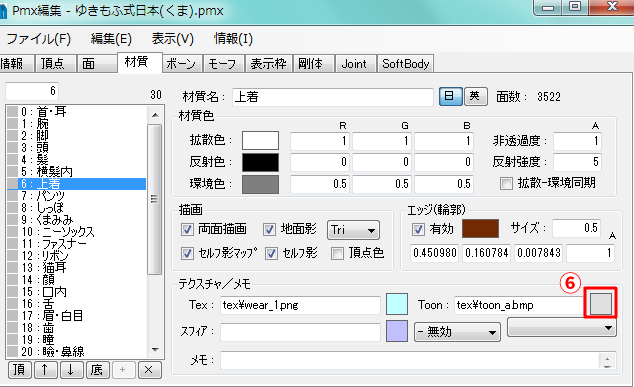634x387 pixels.
Task: Click 非透過度 value field
Action: coord(577,141)
